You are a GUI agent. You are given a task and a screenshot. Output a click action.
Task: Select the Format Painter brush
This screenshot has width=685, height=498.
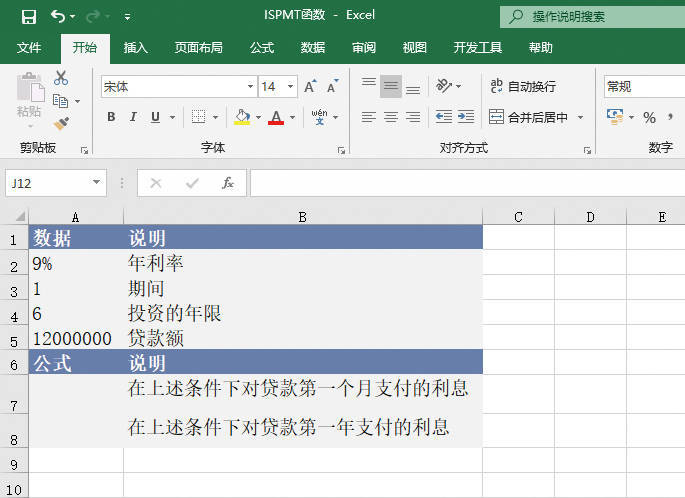[x=61, y=124]
